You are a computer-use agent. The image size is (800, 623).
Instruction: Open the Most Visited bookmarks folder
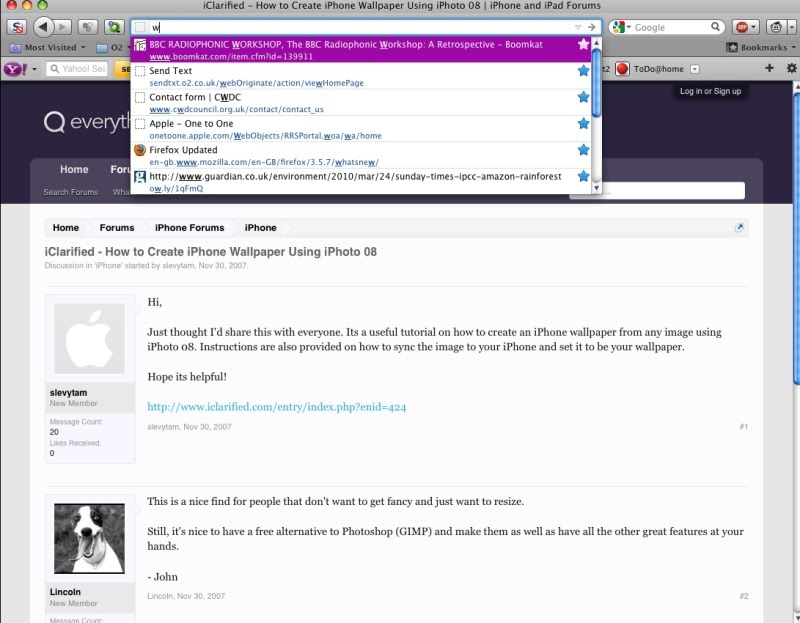[47, 47]
